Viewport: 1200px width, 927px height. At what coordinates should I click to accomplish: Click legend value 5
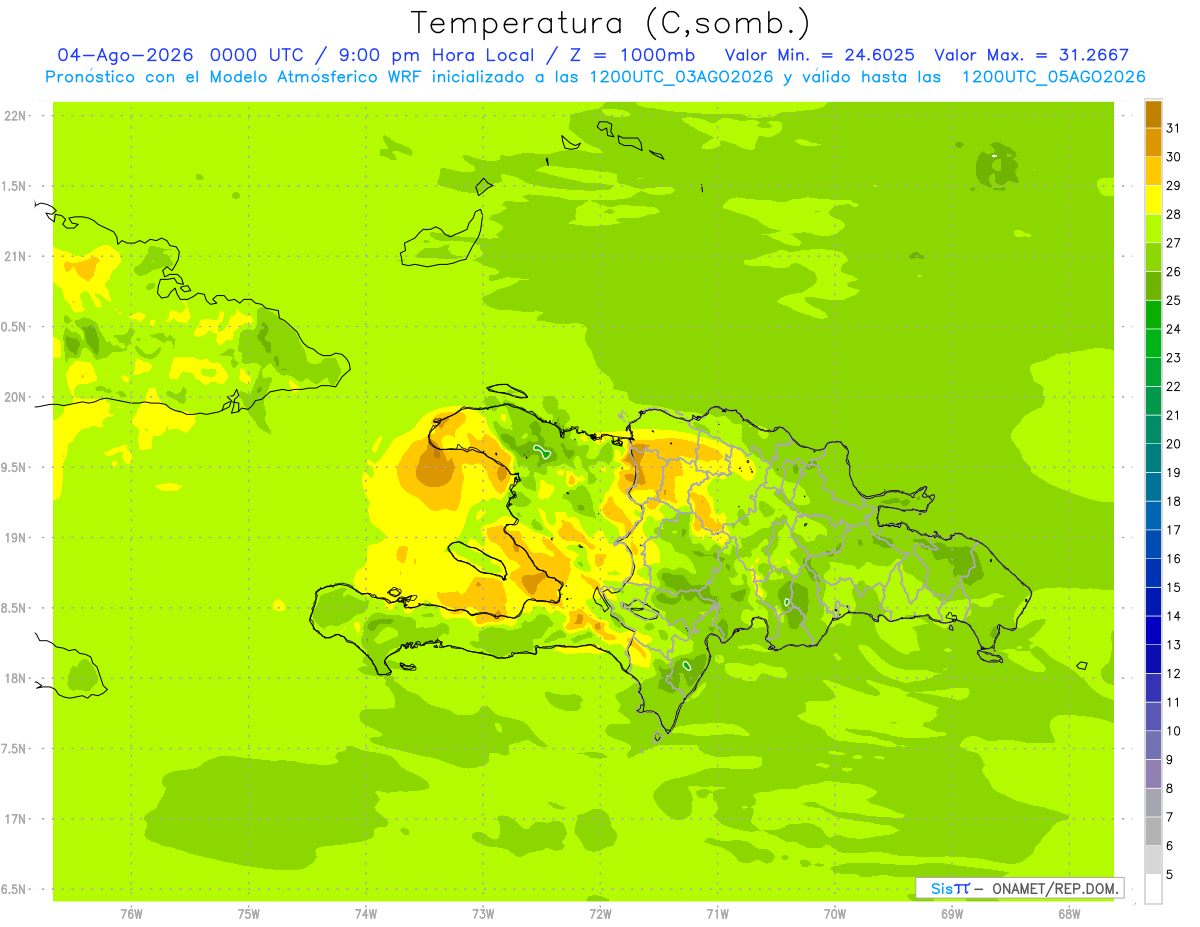pyautogui.click(x=1171, y=874)
